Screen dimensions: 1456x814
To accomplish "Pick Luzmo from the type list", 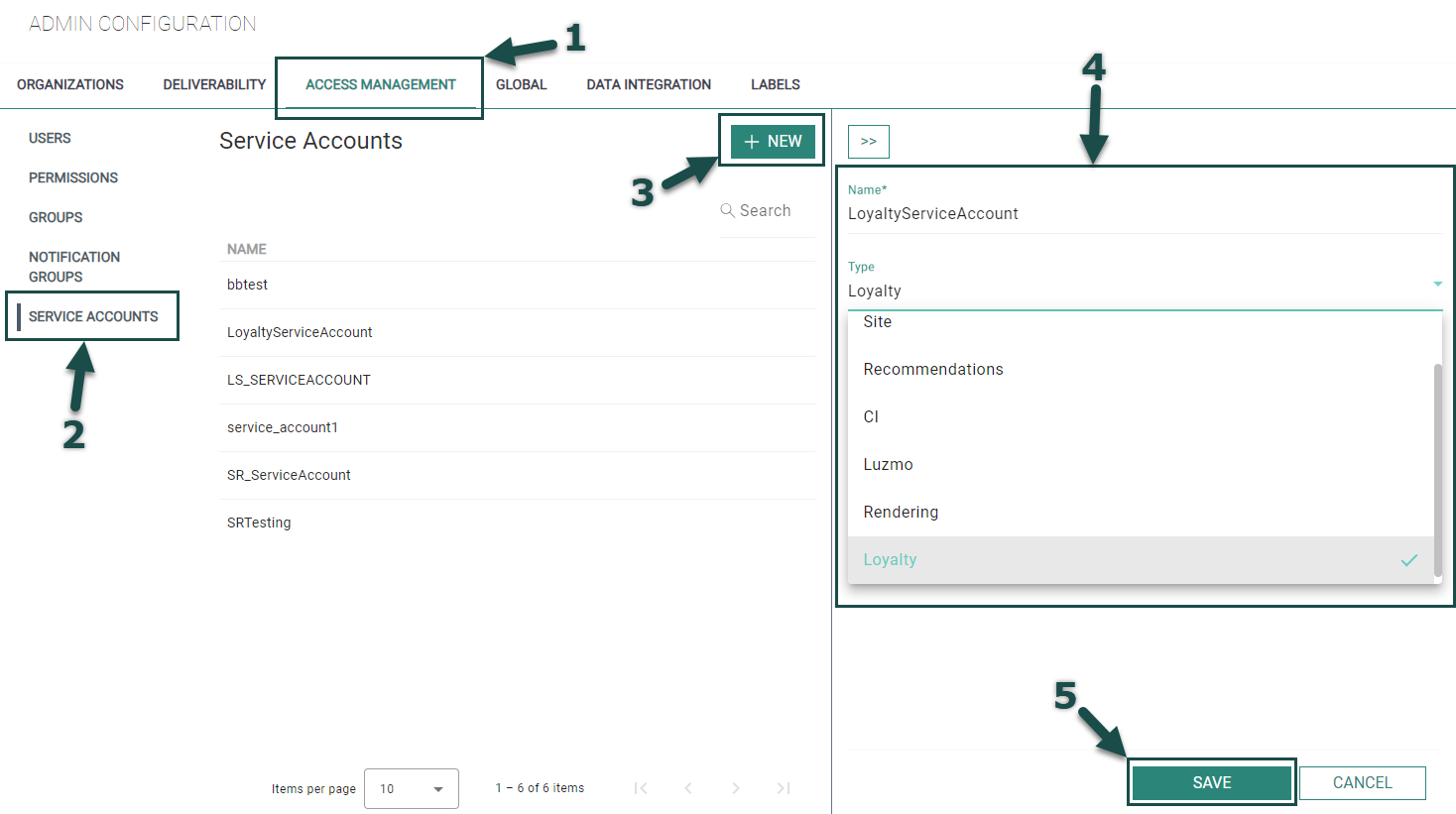I will pos(888,465).
